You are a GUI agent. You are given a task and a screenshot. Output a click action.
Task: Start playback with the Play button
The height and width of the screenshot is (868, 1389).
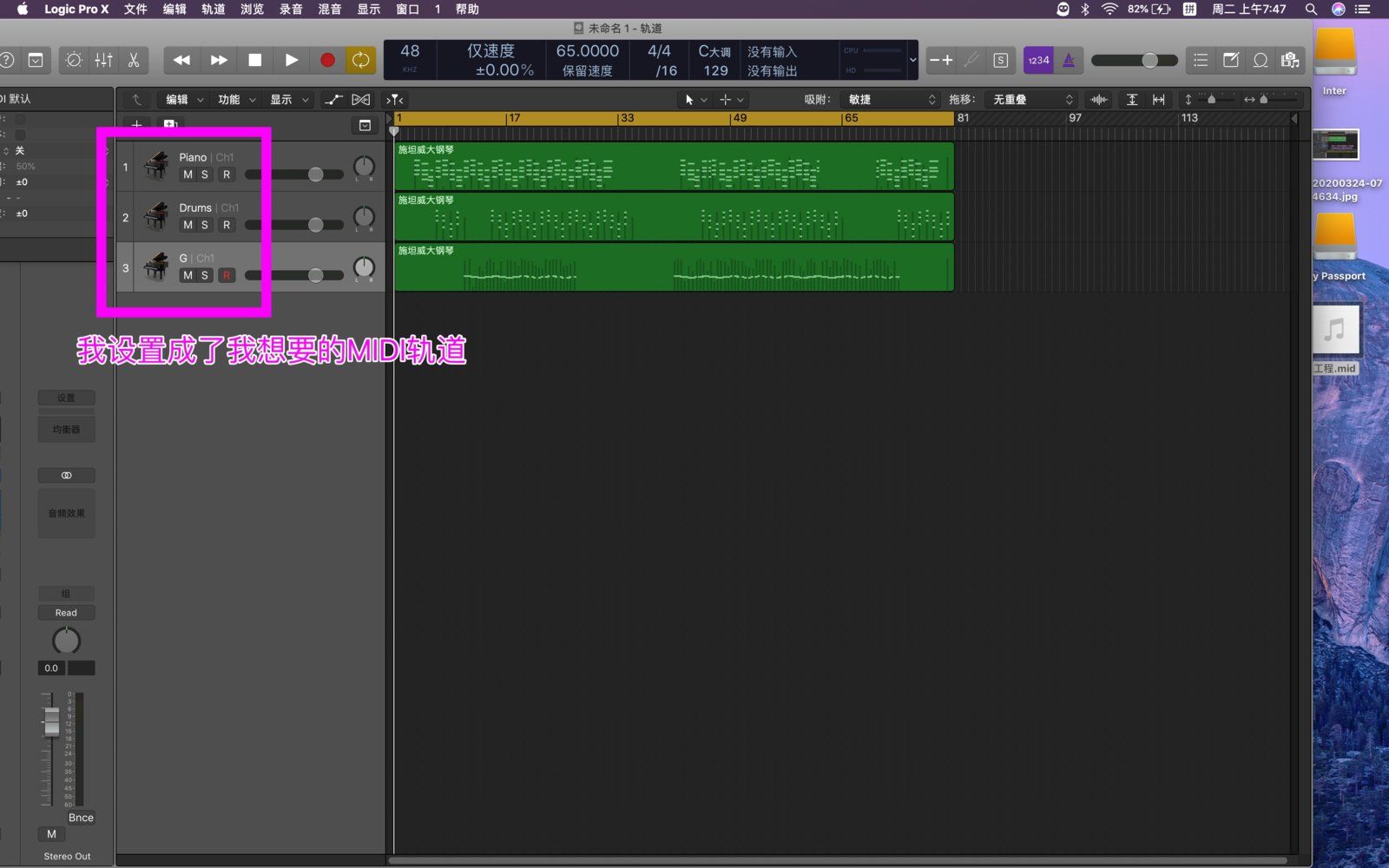[291, 60]
